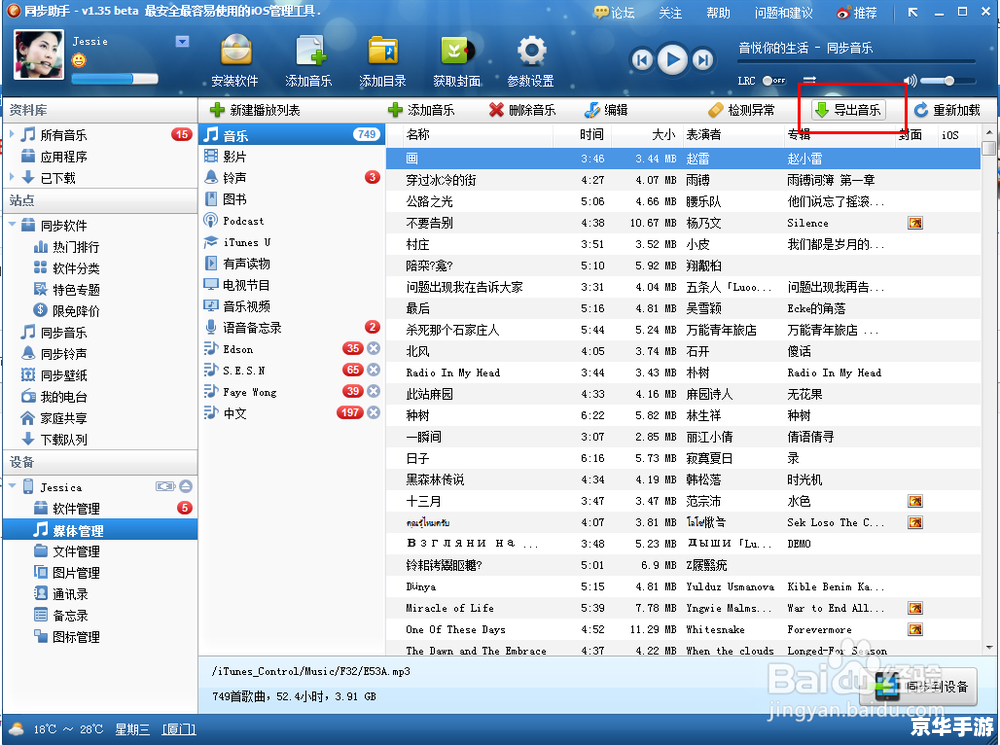The width and height of the screenshot is (1000, 745).
Task: Delete music with 删除音乐
Action: (522, 110)
